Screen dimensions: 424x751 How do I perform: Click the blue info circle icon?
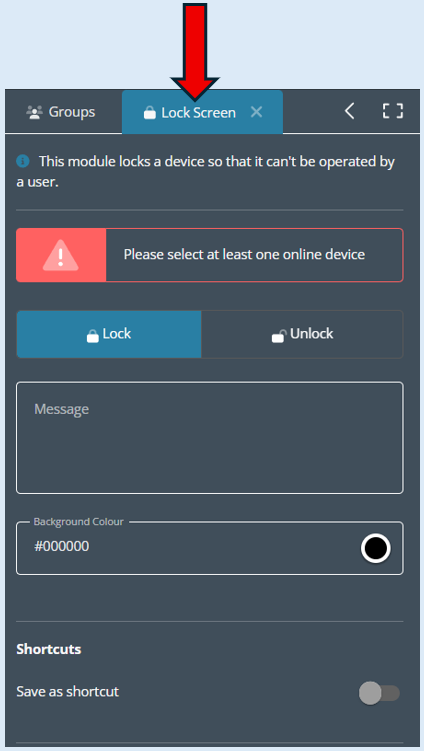point(23,161)
